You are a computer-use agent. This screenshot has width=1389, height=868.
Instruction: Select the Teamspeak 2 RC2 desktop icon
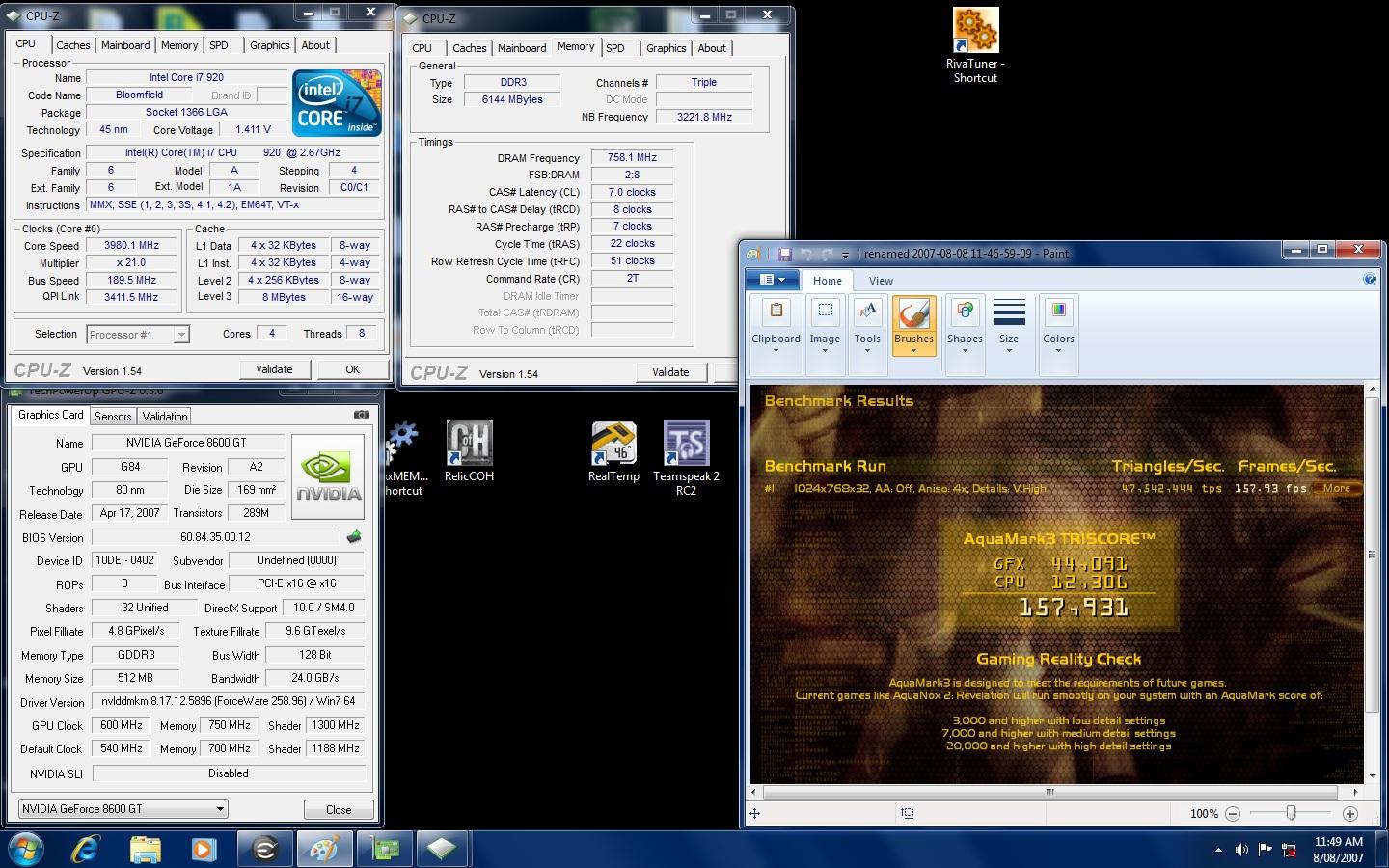pyautogui.click(x=686, y=458)
